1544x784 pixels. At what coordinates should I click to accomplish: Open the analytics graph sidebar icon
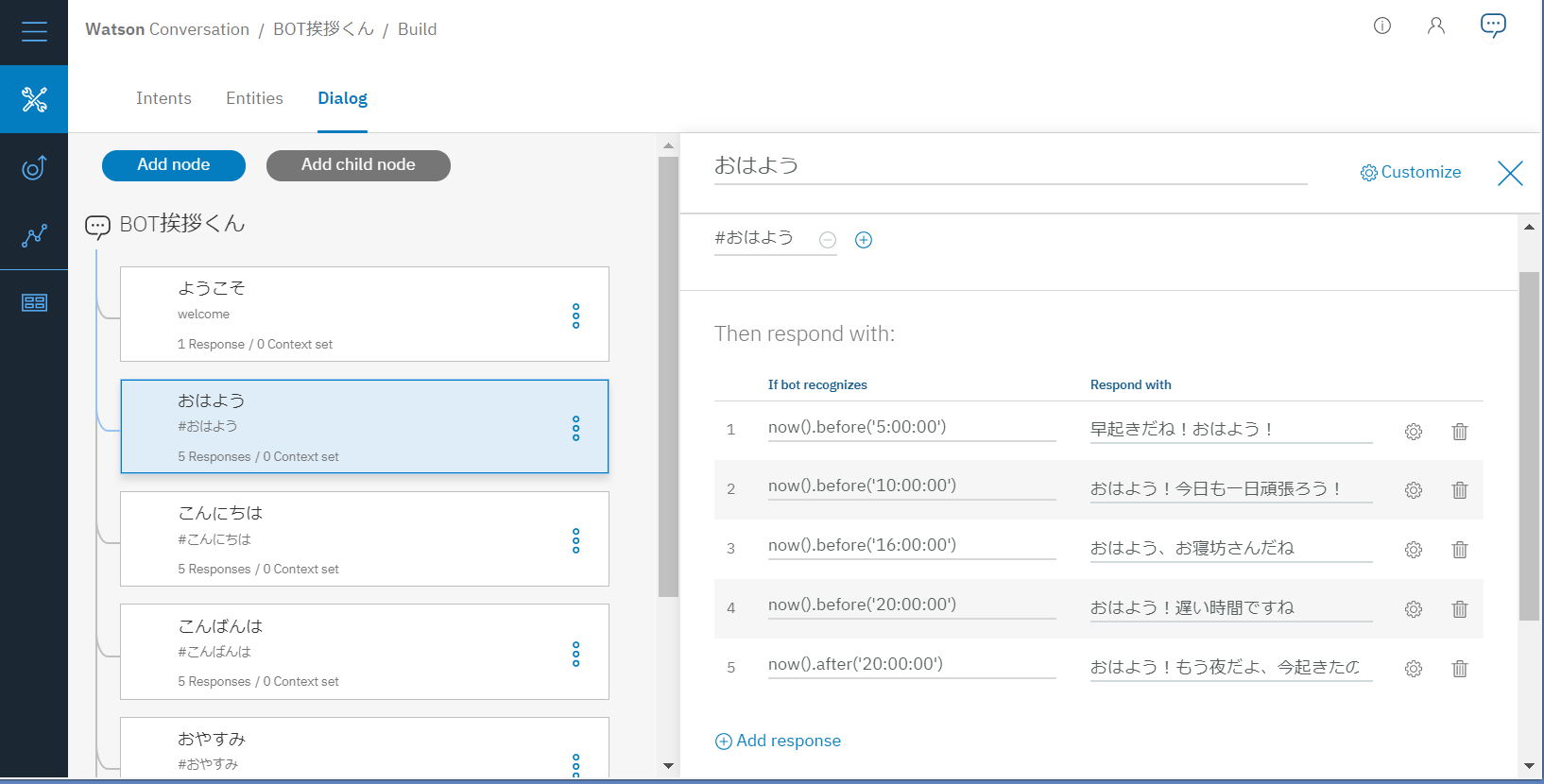[x=34, y=235]
